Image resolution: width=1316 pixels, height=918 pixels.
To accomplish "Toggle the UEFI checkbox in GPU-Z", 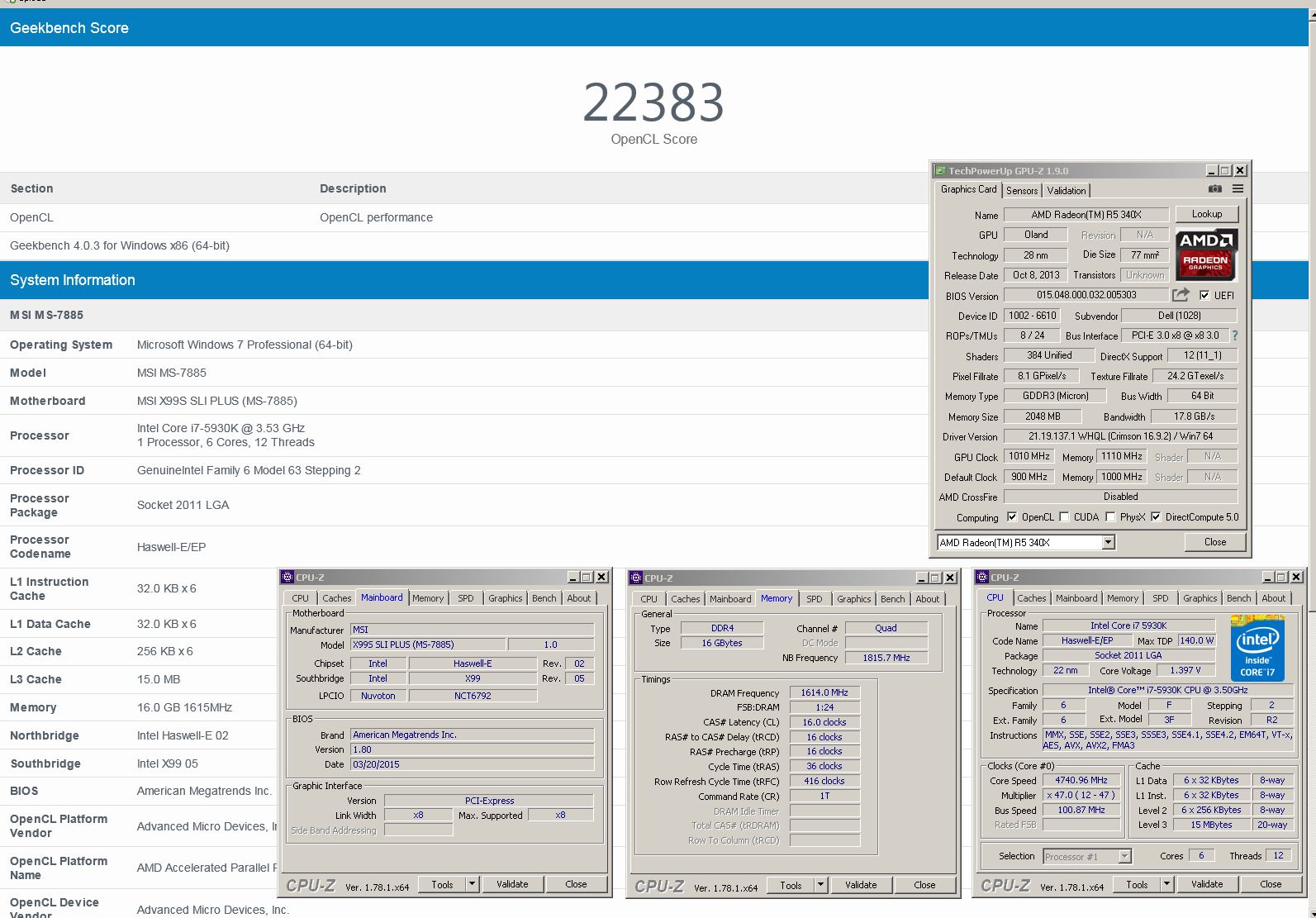I will pyautogui.click(x=1204, y=295).
